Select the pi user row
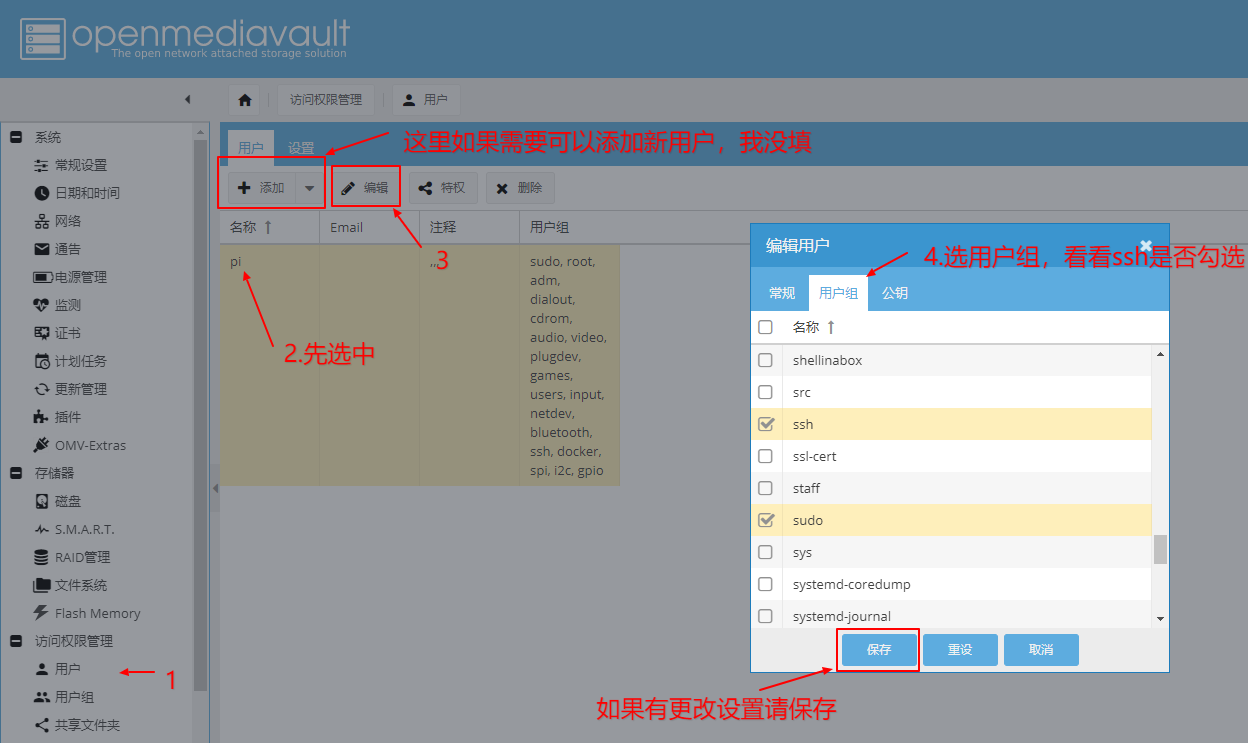The image size is (1248, 743). [419, 365]
